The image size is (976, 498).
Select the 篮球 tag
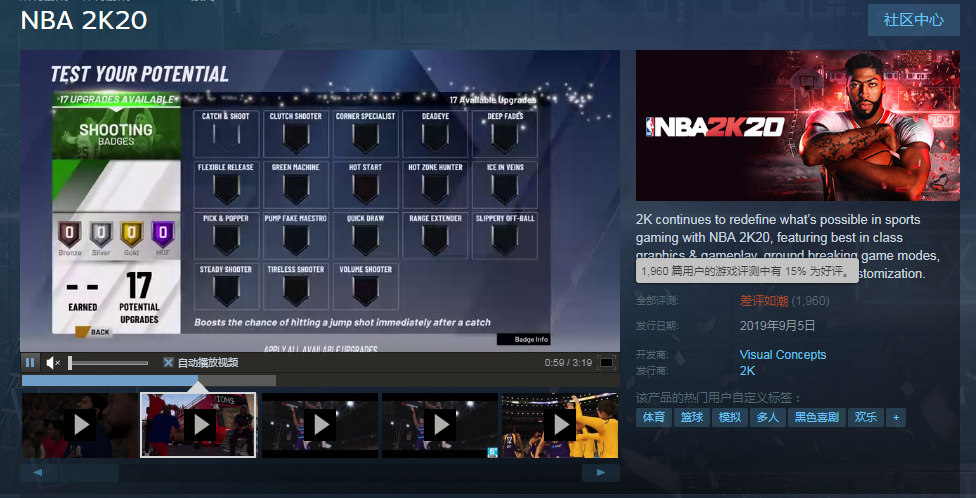(x=692, y=417)
